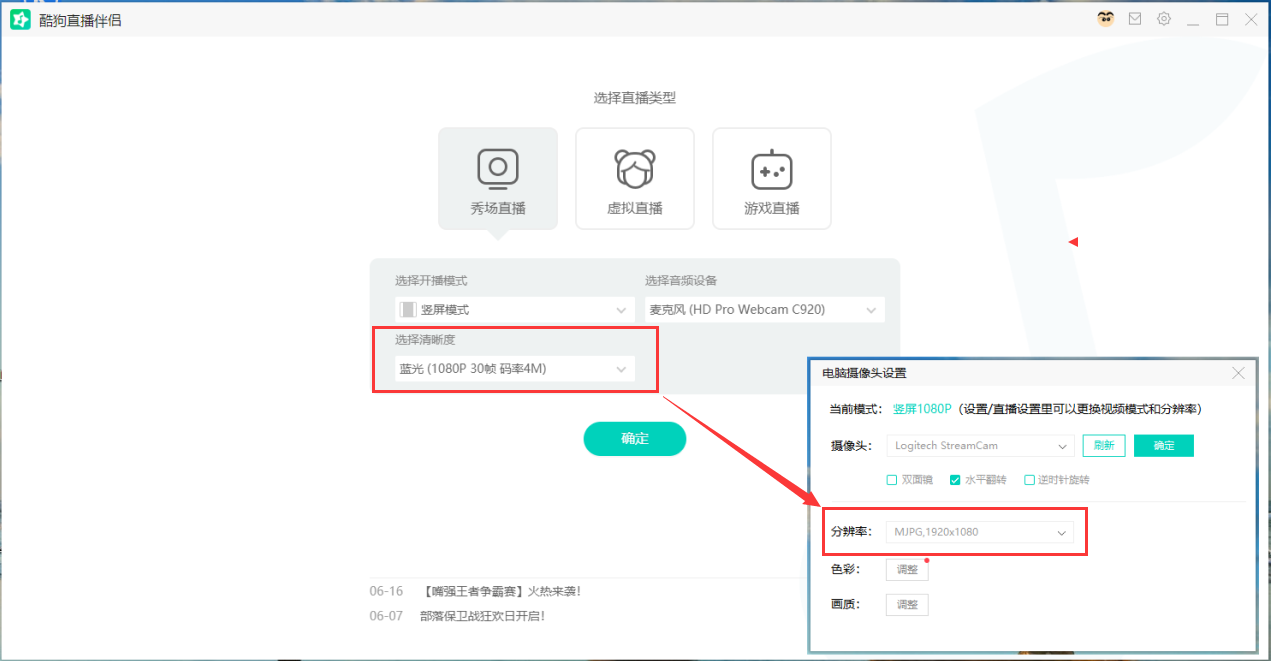Select the 秀场直播 camera icon
Viewport: 1271px width, 661px height.
497,168
